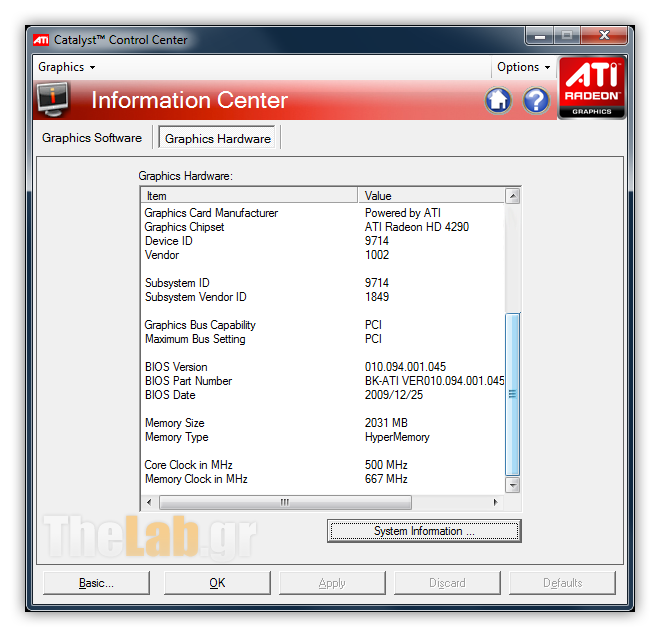This screenshot has width=660, height=637.
Task: Click the Discard button
Action: click(x=447, y=583)
